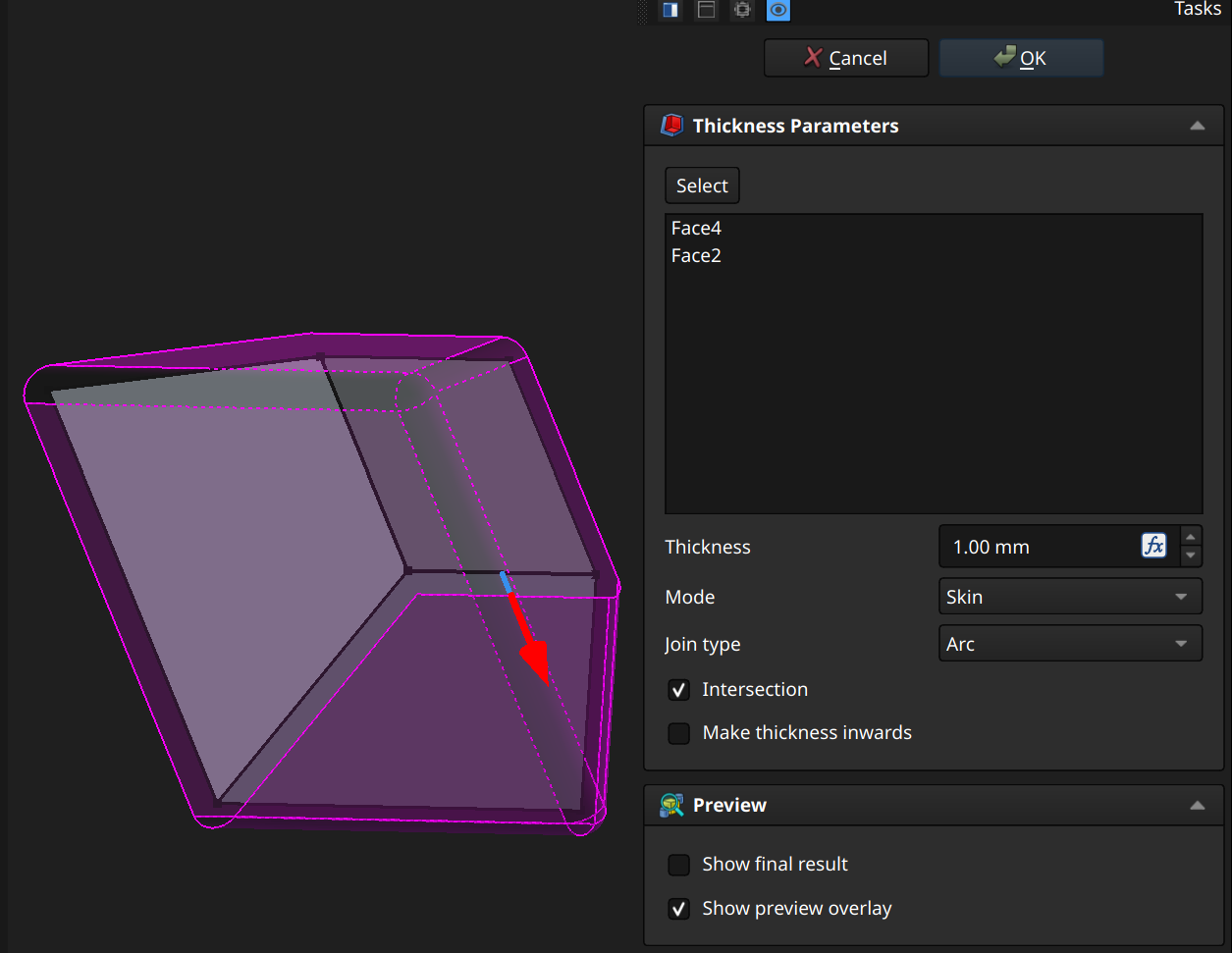Click the Thickness Parameters red cube icon
Image resolution: width=1232 pixels, height=953 pixels.
tap(671, 126)
